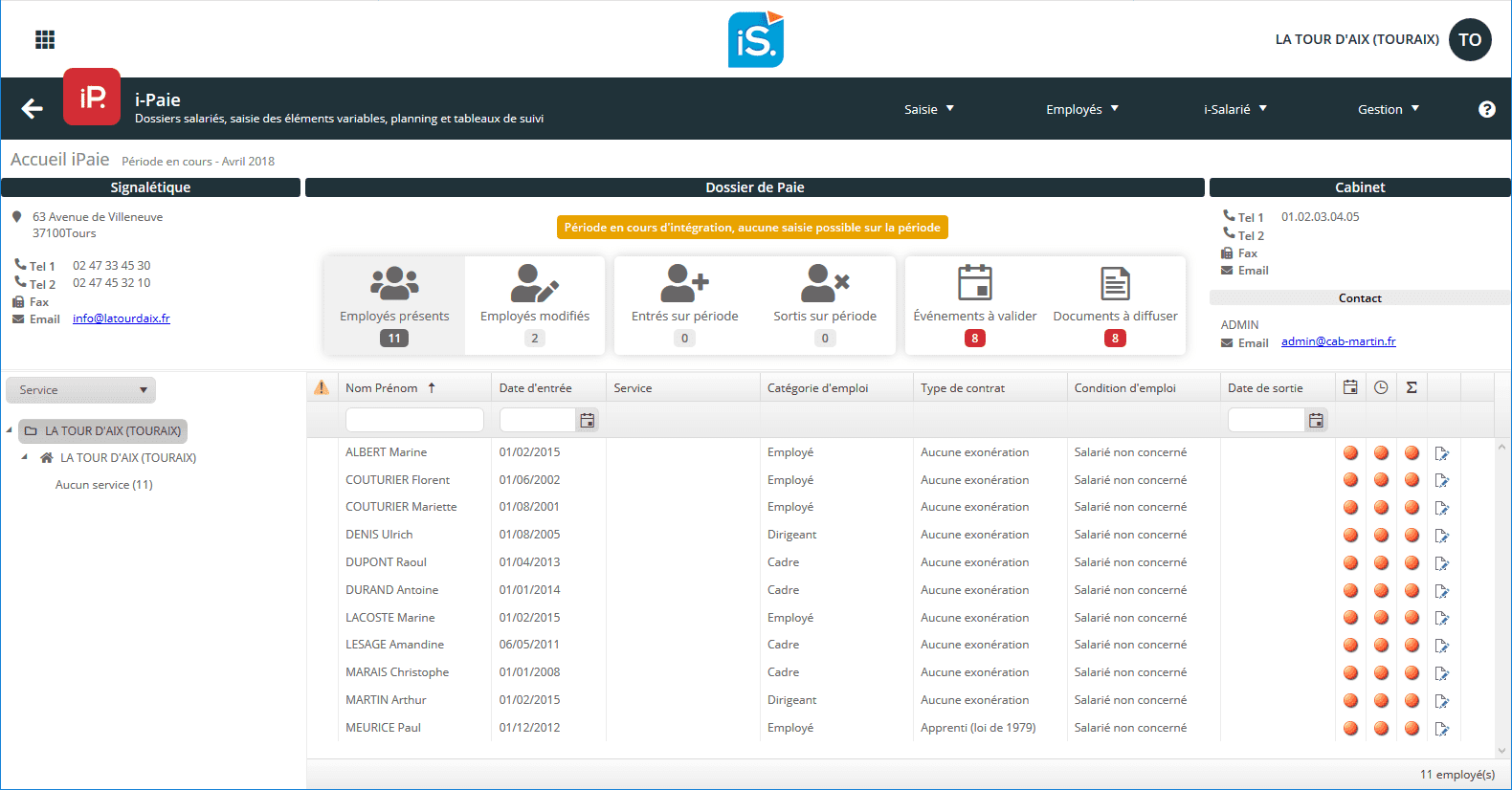The height and width of the screenshot is (790, 1512).
Task: Click clock status dot for DUPONT Raoul
Action: pyautogui.click(x=1381, y=563)
